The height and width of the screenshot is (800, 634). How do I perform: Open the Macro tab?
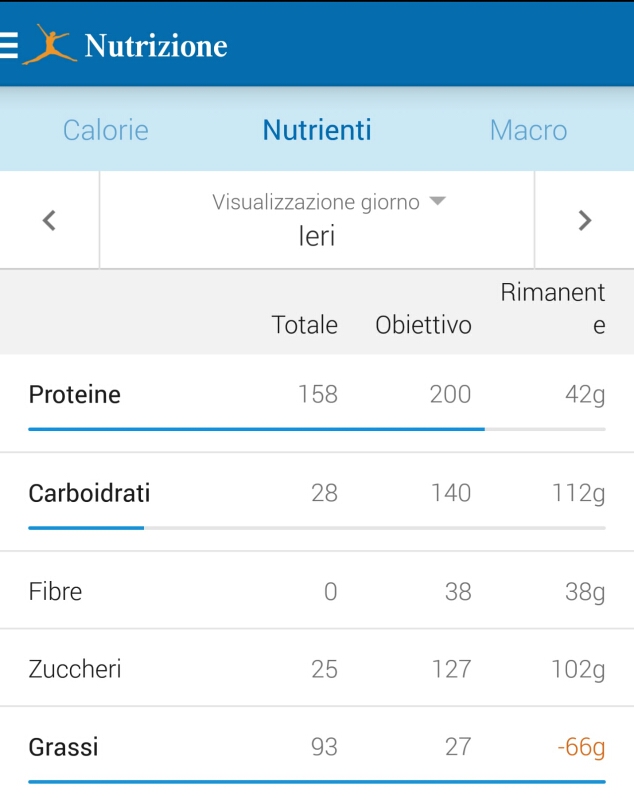528,130
